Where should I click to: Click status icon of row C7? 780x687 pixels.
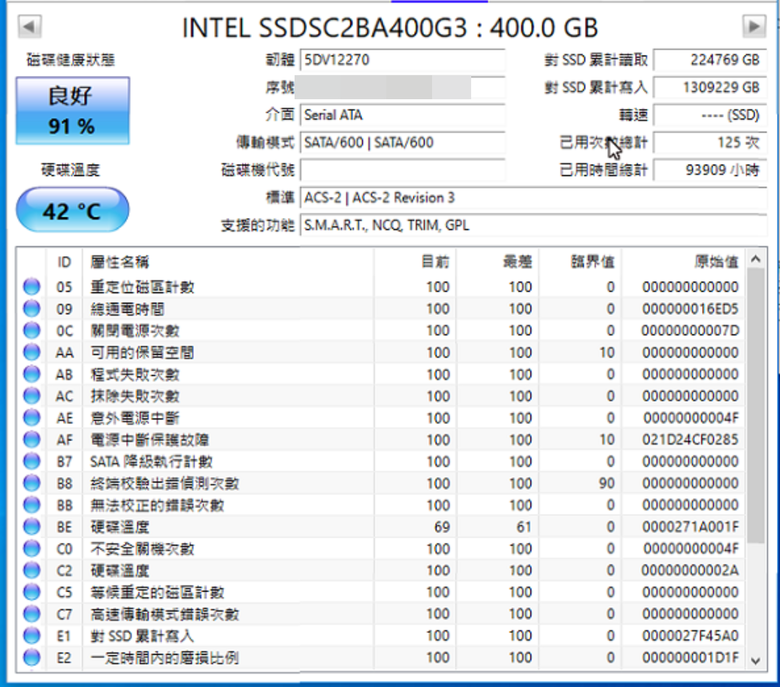click(32, 614)
